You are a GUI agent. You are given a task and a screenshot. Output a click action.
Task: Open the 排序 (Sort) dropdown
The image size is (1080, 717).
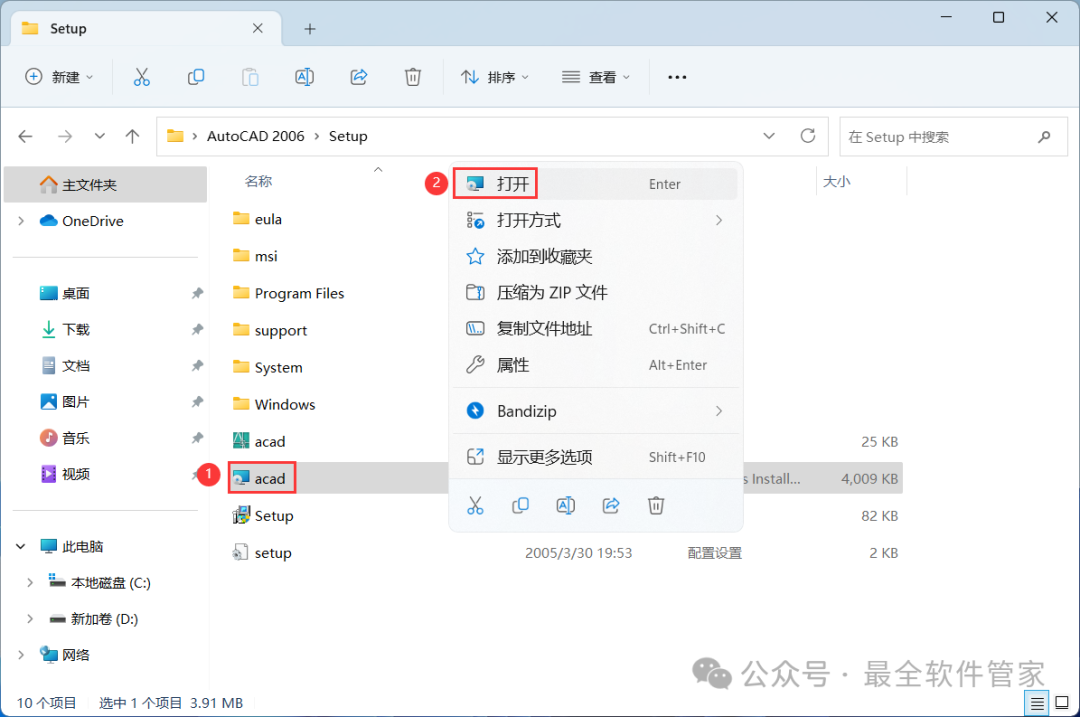[x=495, y=77]
